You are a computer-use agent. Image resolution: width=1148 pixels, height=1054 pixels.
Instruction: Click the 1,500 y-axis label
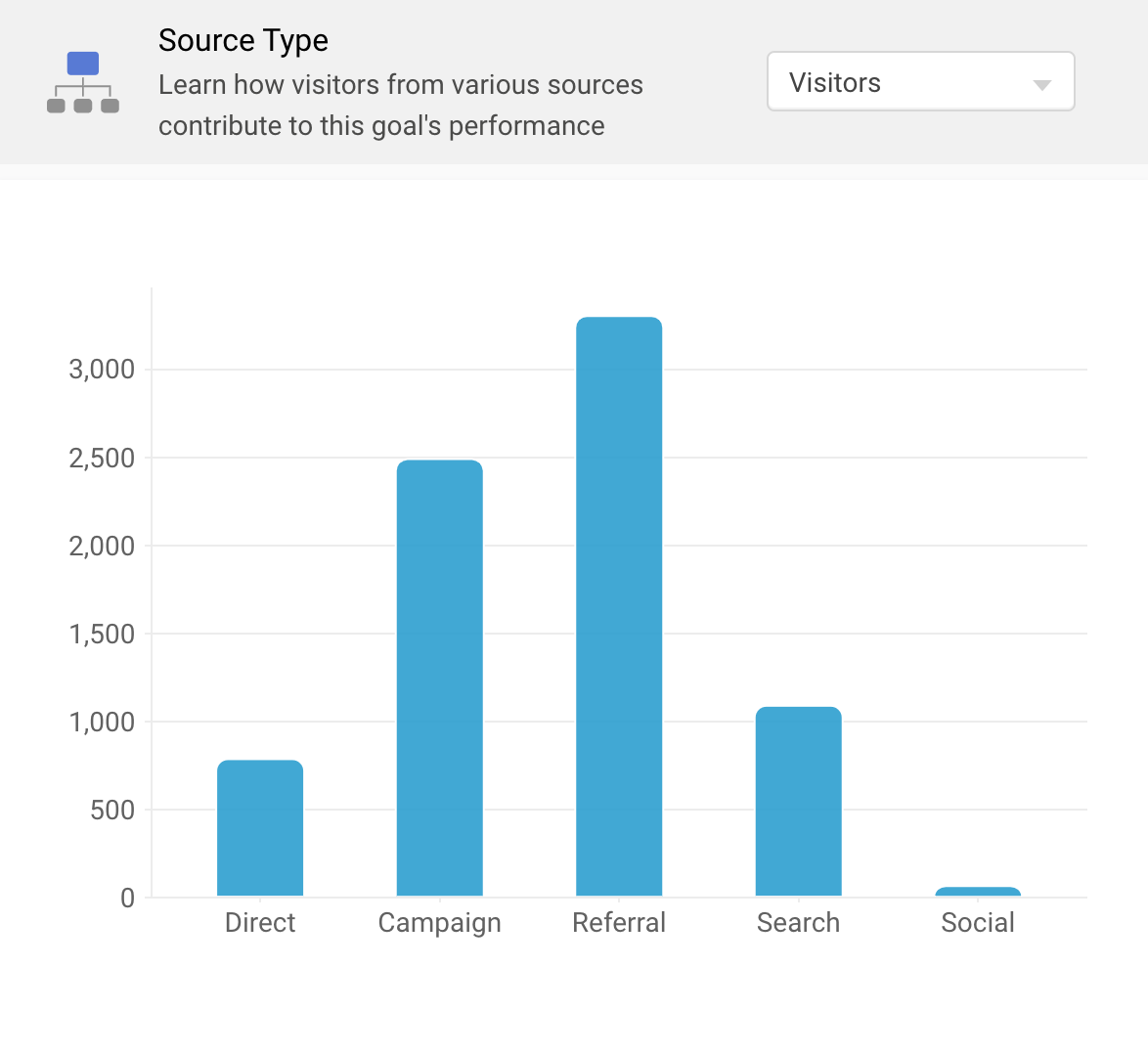pos(102,634)
